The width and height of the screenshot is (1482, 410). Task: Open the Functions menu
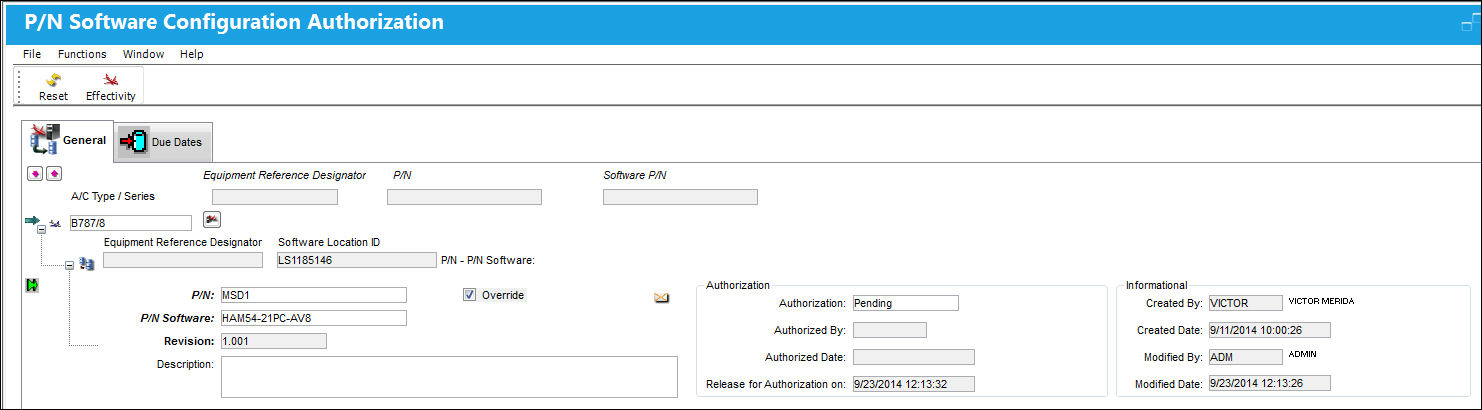click(82, 54)
